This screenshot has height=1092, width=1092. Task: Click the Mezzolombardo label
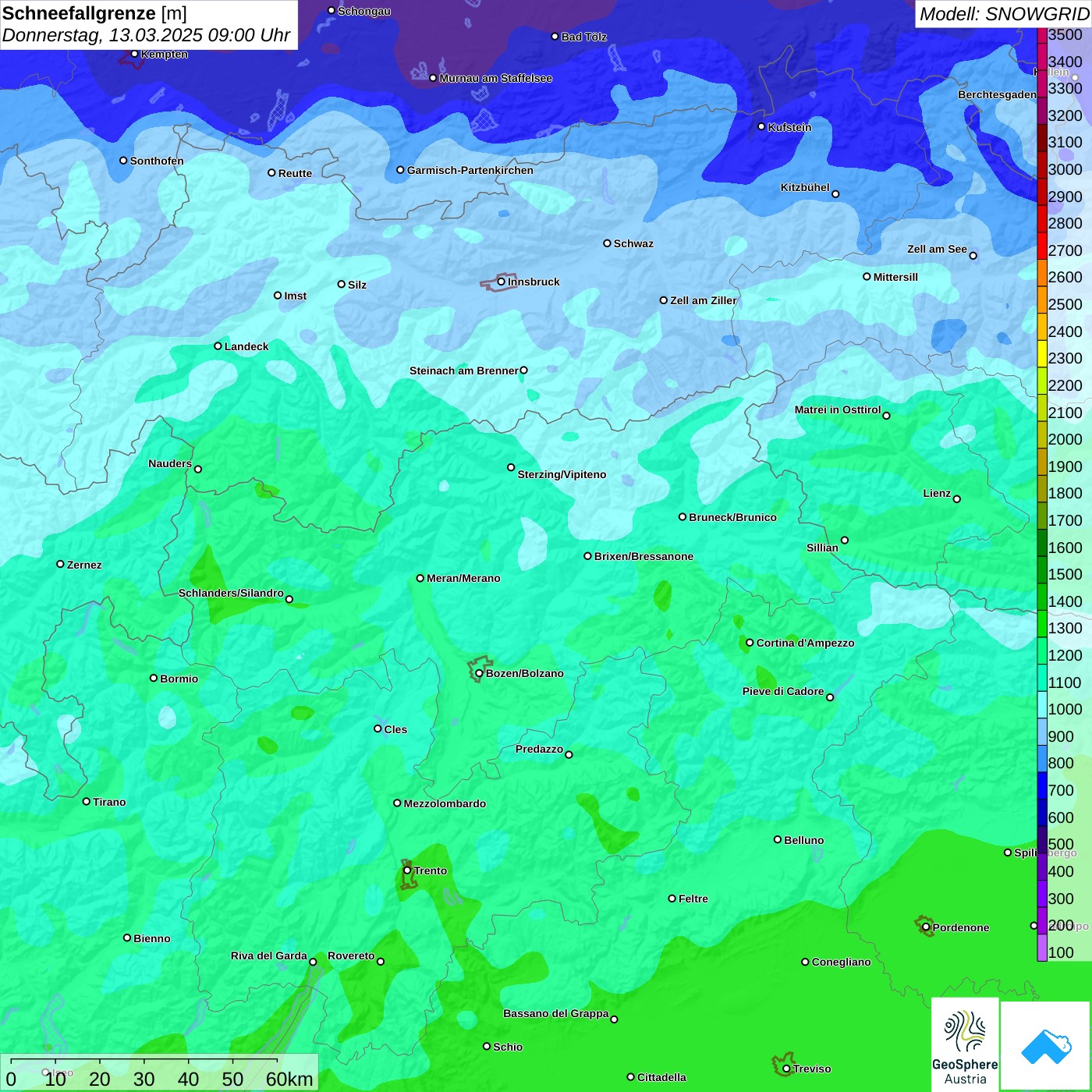pos(445,803)
